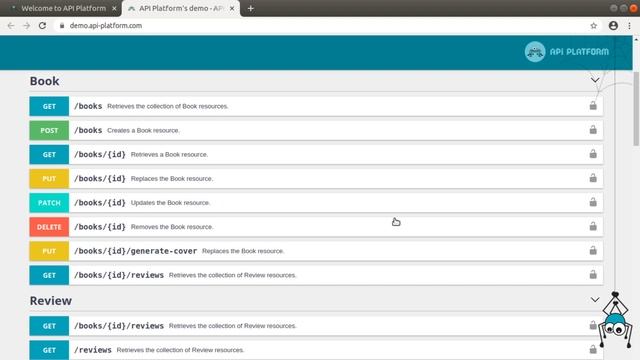Switch to Welcome to API Platform tab
Viewport: 640px width, 360px height.
point(63,8)
